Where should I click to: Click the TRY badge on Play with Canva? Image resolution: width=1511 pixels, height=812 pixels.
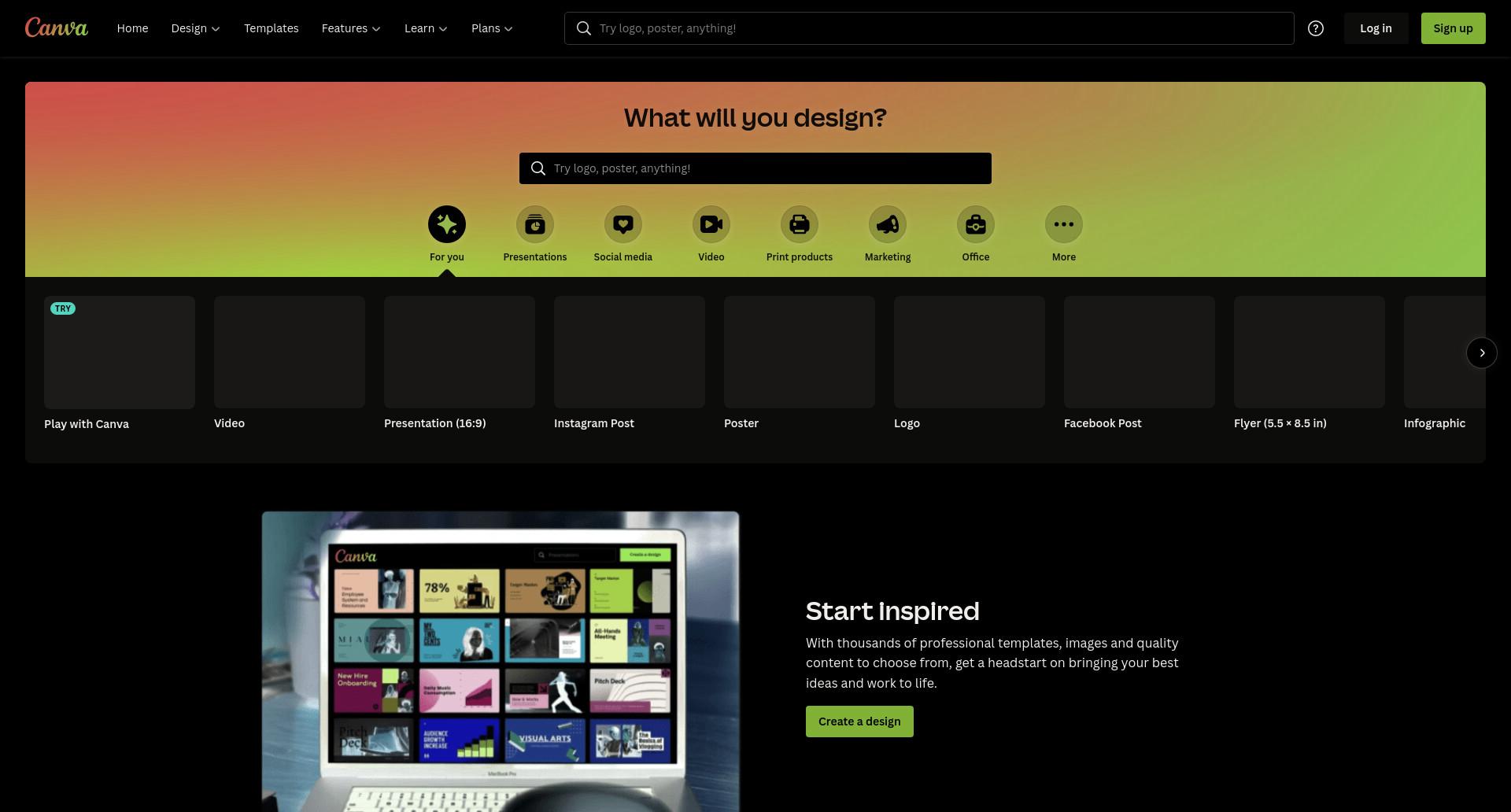[x=63, y=308]
